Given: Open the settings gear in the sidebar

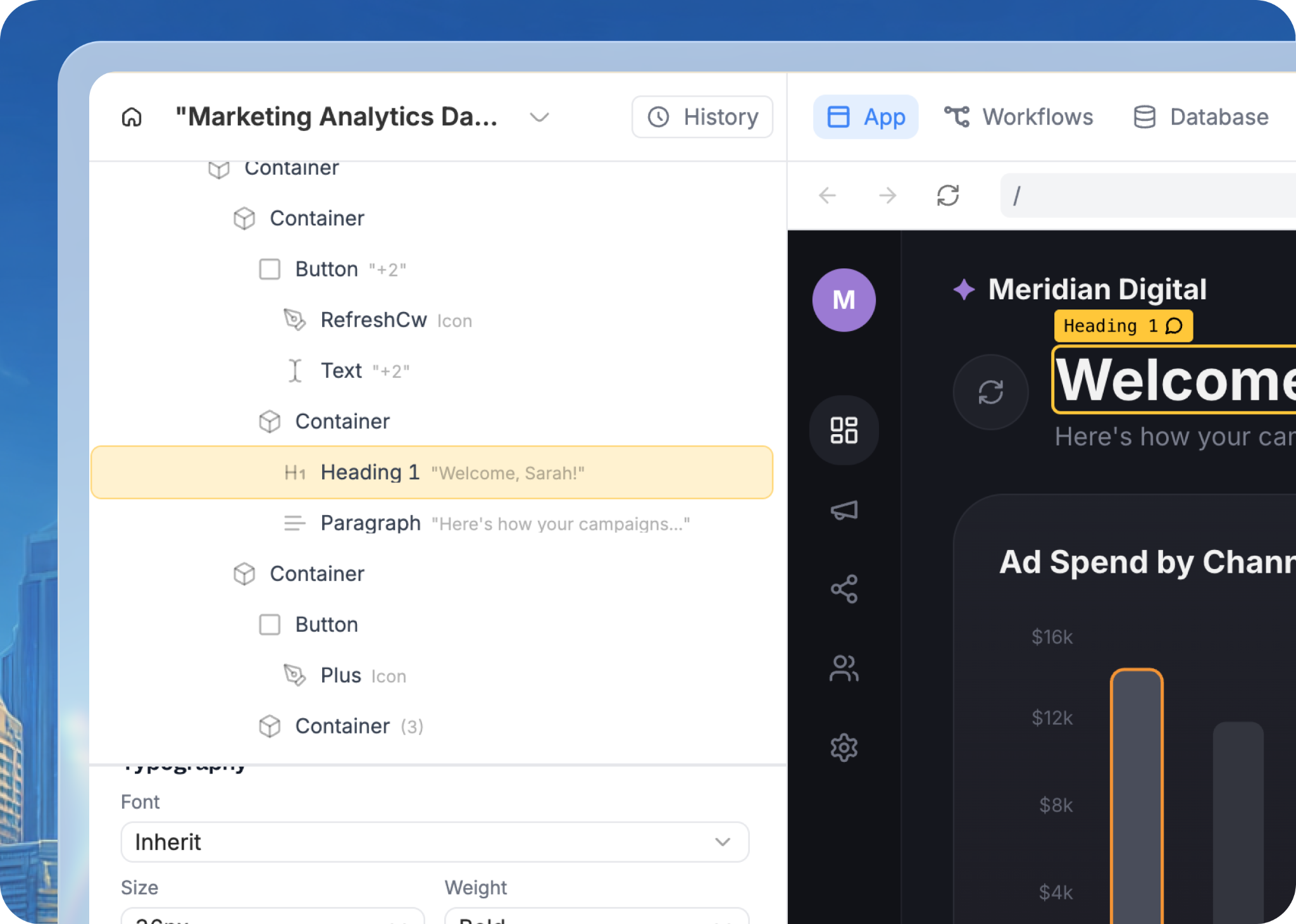Looking at the screenshot, I should click(844, 747).
